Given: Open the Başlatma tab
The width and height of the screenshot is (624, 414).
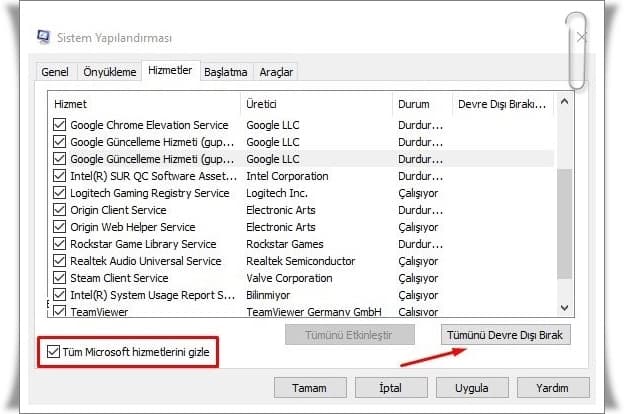Looking at the screenshot, I should tap(226, 72).
